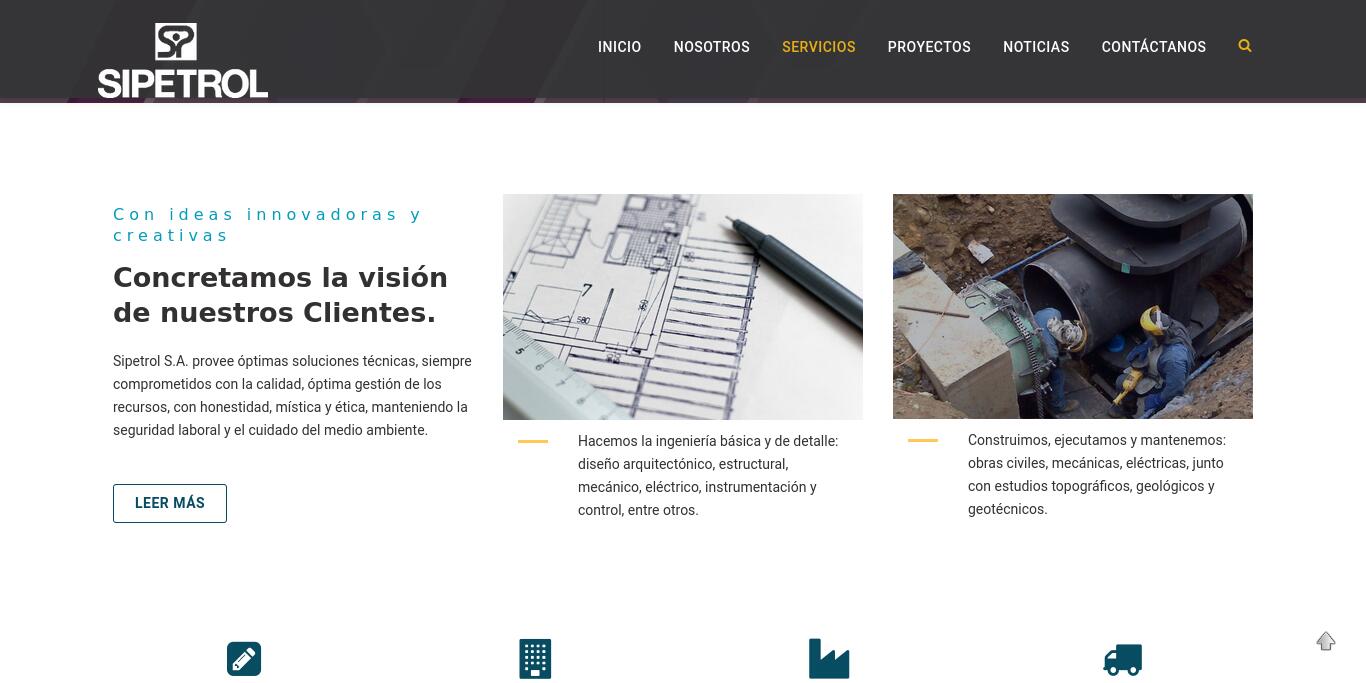Click the scroll-to-top arrow icon

coord(1326,641)
